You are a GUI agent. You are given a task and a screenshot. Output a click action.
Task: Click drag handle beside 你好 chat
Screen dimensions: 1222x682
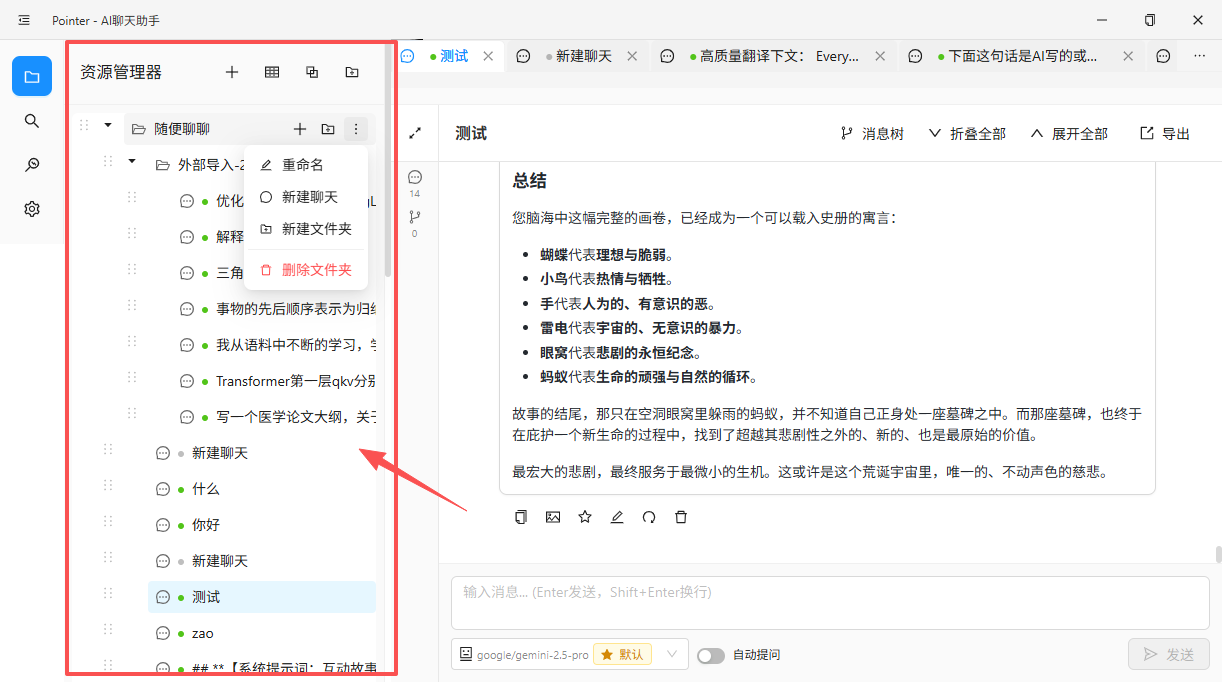108,521
